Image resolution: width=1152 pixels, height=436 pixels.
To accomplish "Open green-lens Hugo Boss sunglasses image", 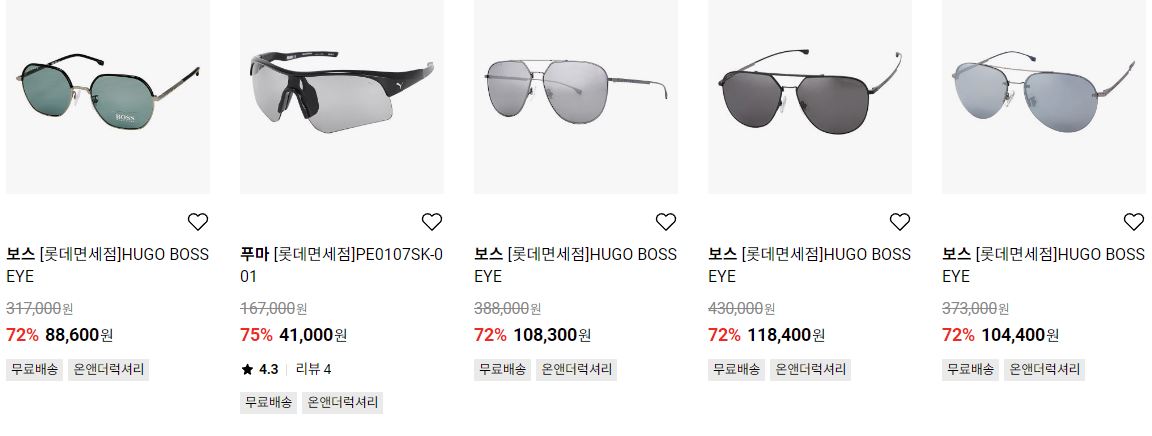I will [x=108, y=96].
